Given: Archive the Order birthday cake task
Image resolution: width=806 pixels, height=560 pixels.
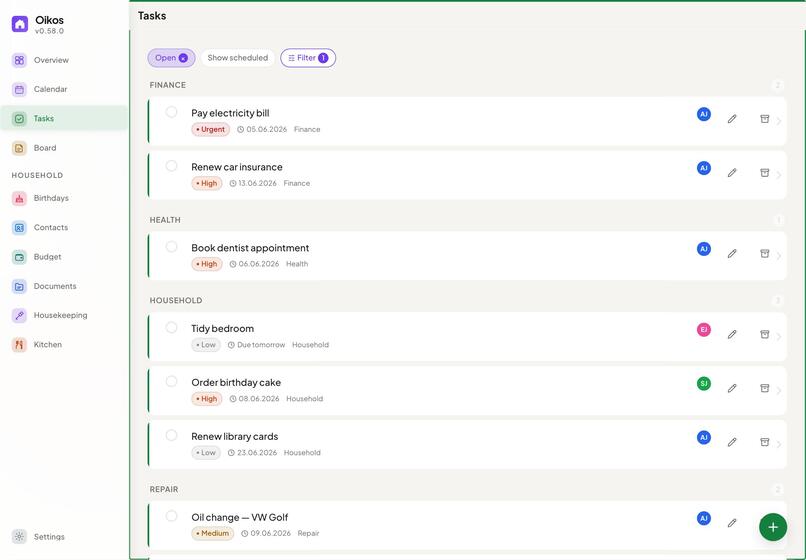Looking at the screenshot, I should tap(765, 388).
